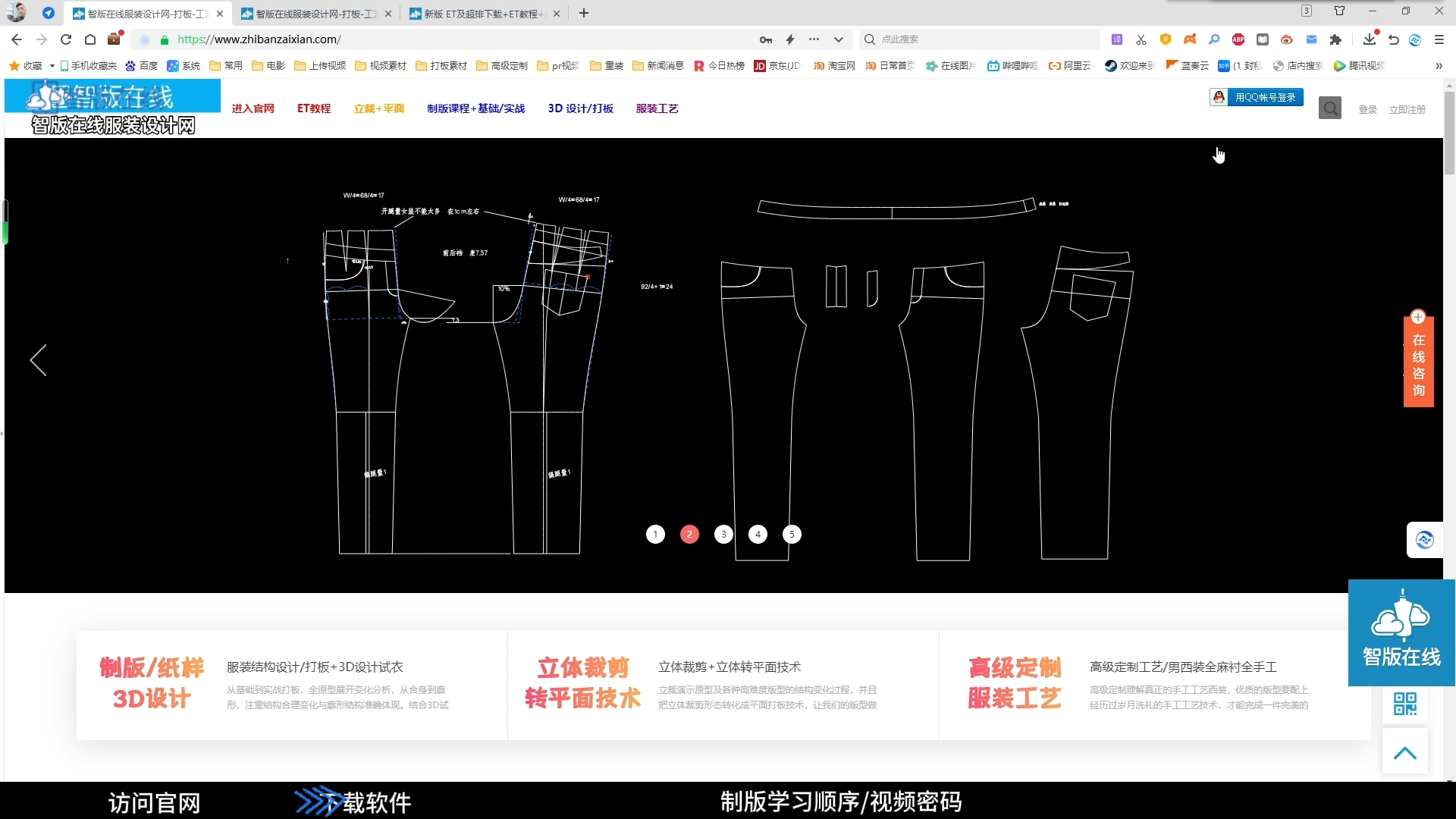Open the 淘宝网 bookmark

click(x=834, y=66)
